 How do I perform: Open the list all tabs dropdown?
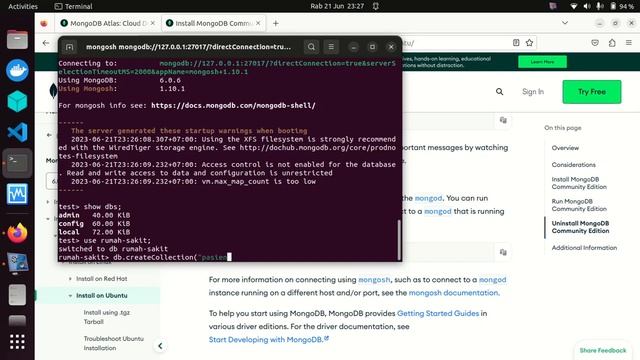pos(565,23)
